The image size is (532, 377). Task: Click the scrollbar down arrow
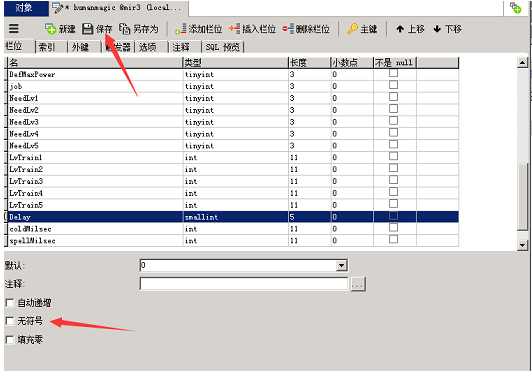click(x=522, y=245)
